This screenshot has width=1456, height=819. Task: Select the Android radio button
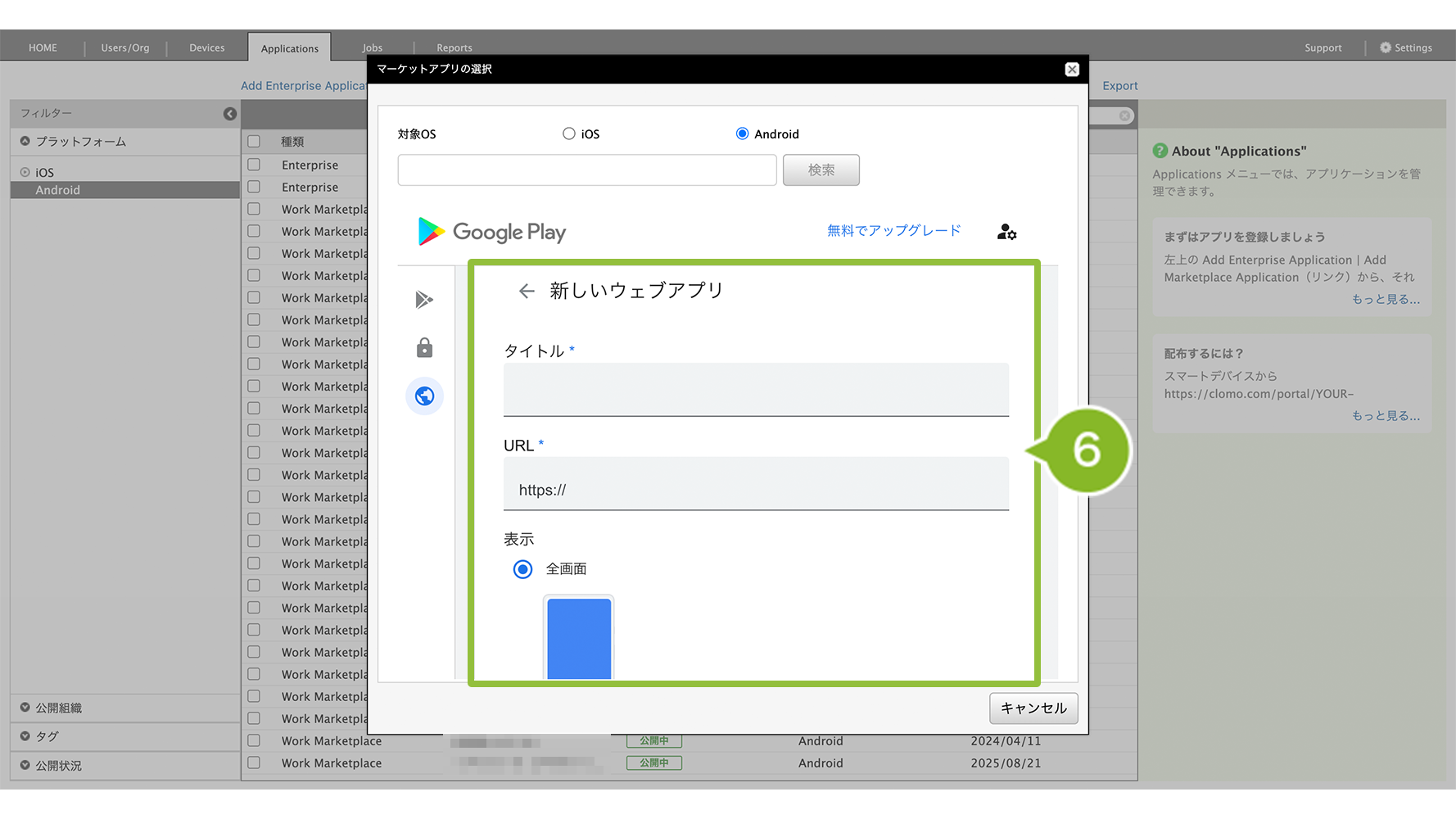(742, 133)
